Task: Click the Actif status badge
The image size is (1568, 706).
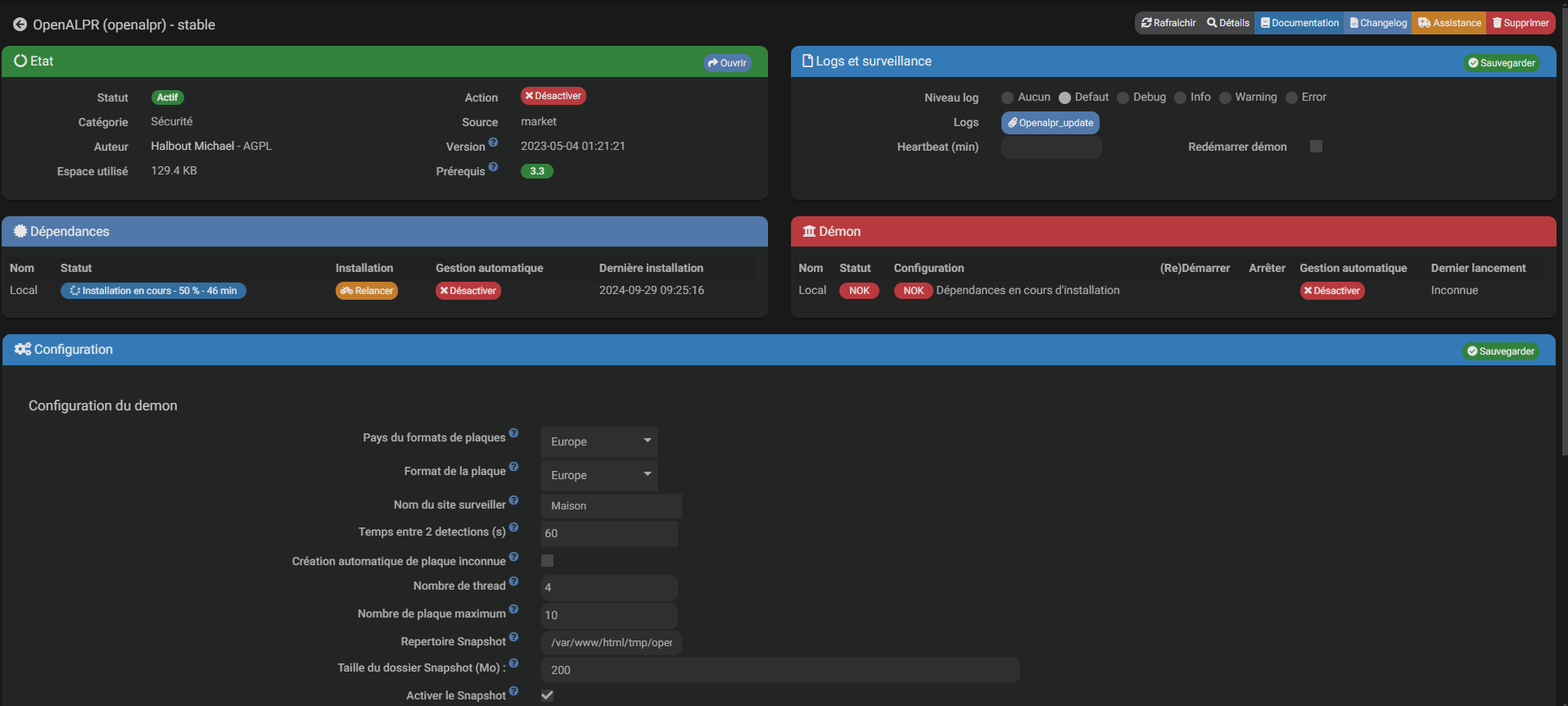Action: click(x=167, y=97)
